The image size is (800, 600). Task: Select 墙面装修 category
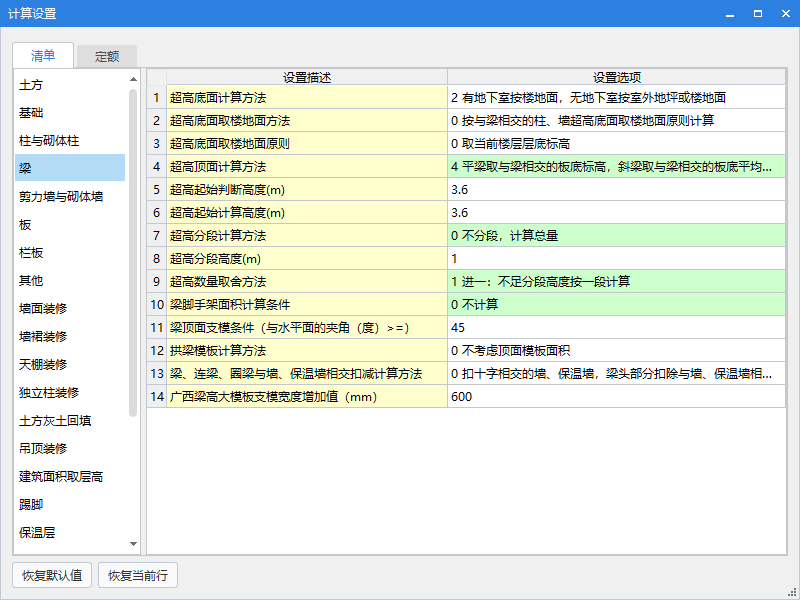70,309
